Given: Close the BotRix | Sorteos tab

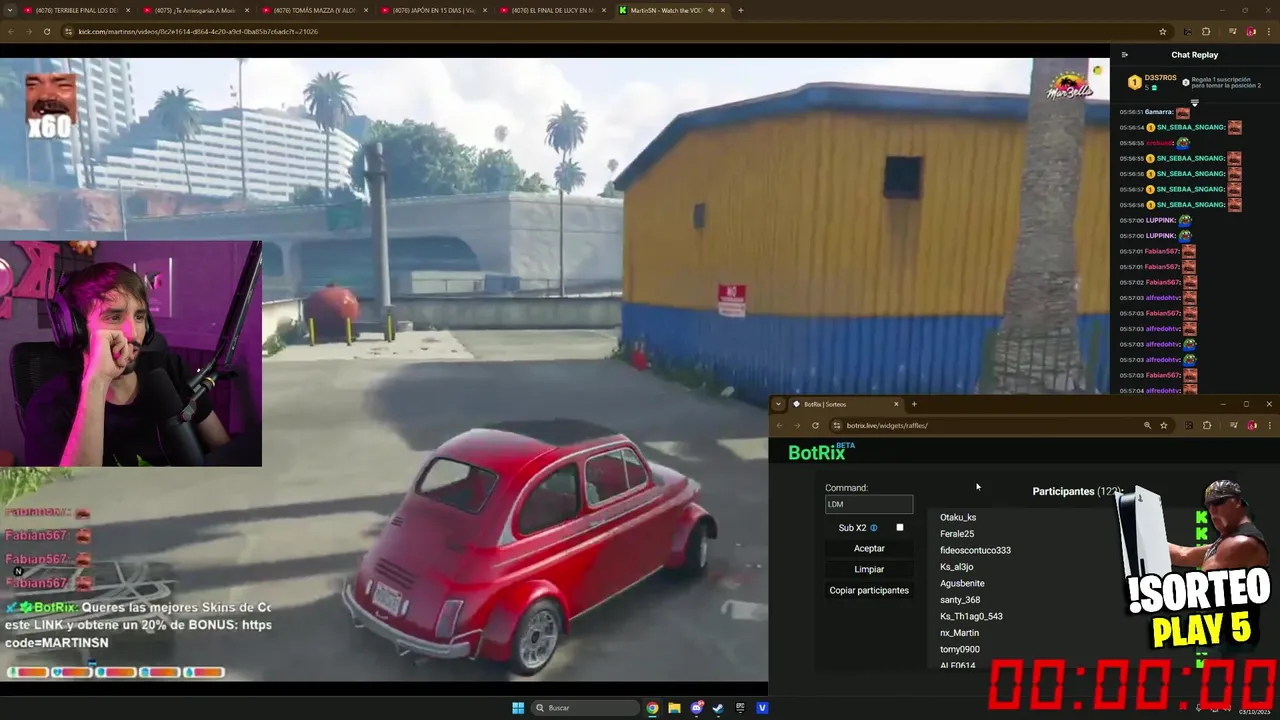Looking at the screenshot, I should (x=896, y=404).
